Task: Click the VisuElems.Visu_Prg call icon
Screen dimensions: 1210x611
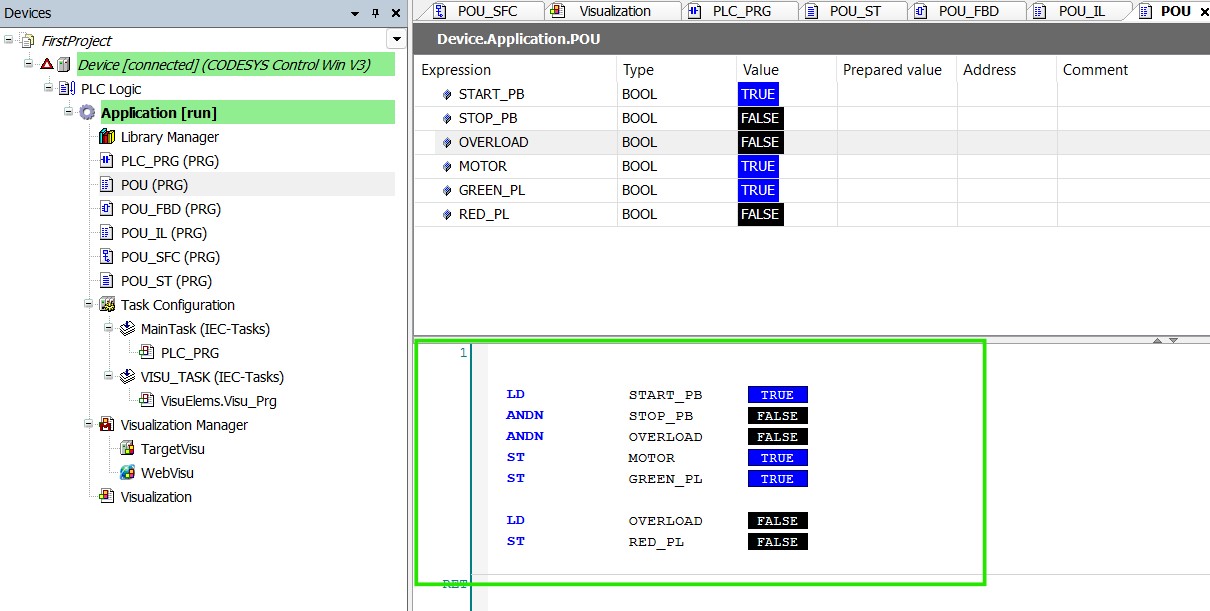Action: [147, 401]
